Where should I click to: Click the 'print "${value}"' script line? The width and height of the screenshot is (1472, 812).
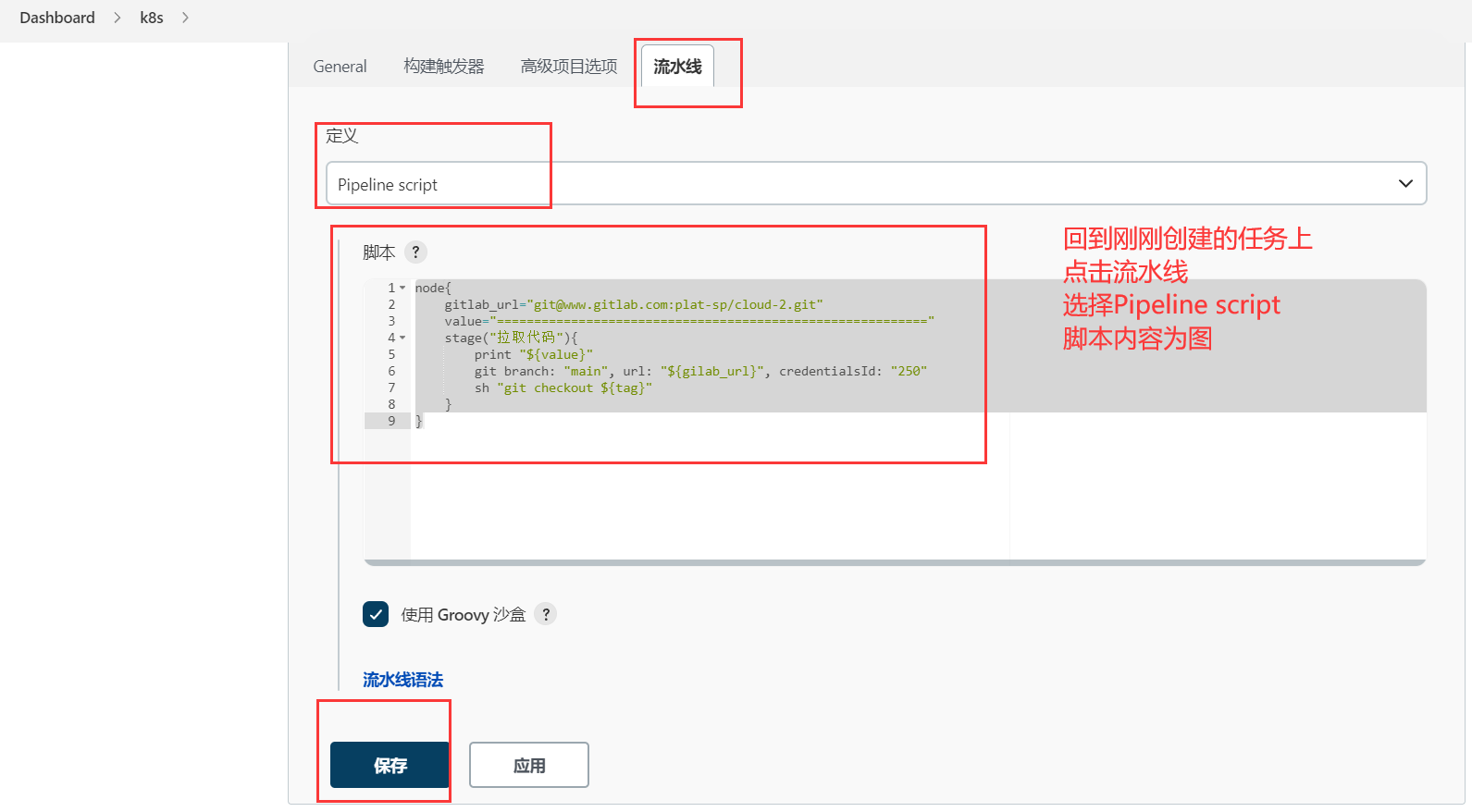click(534, 354)
